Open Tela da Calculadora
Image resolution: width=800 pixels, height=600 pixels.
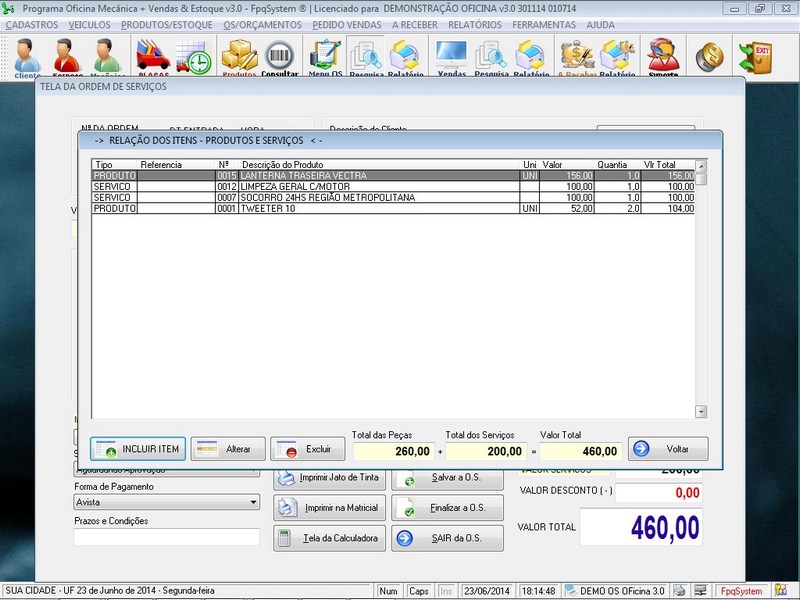point(330,538)
